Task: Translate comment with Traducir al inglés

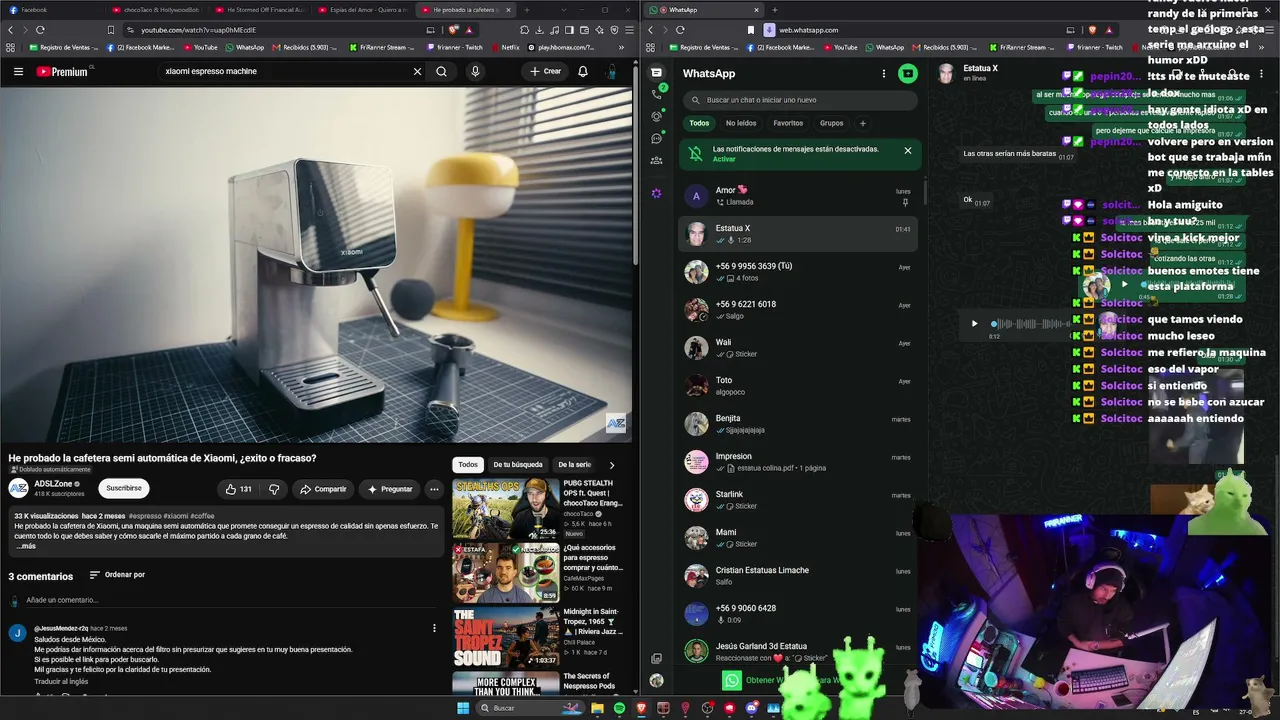Action: [61, 682]
